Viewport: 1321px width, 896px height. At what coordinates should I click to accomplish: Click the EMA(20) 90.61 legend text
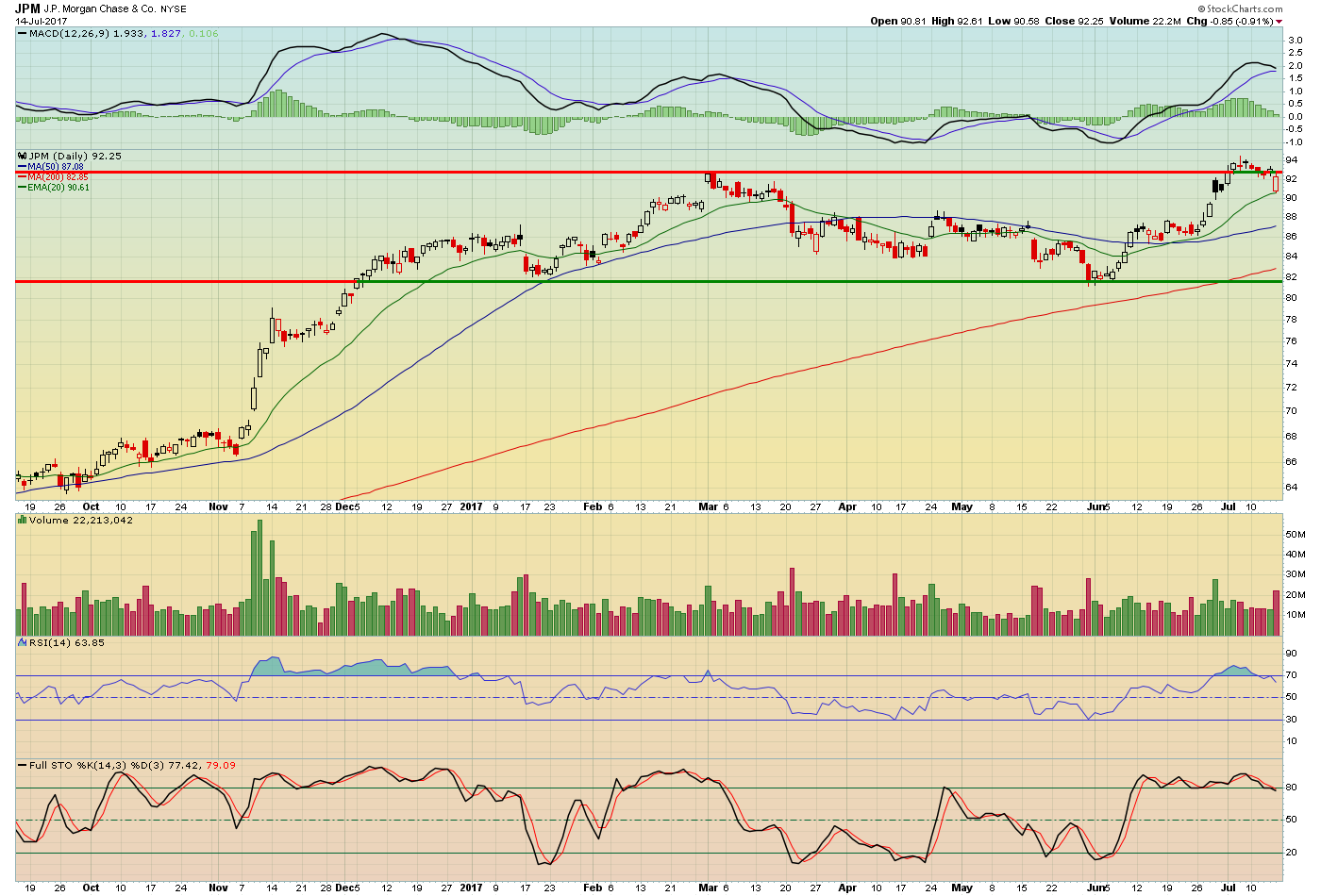tap(59, 187)
